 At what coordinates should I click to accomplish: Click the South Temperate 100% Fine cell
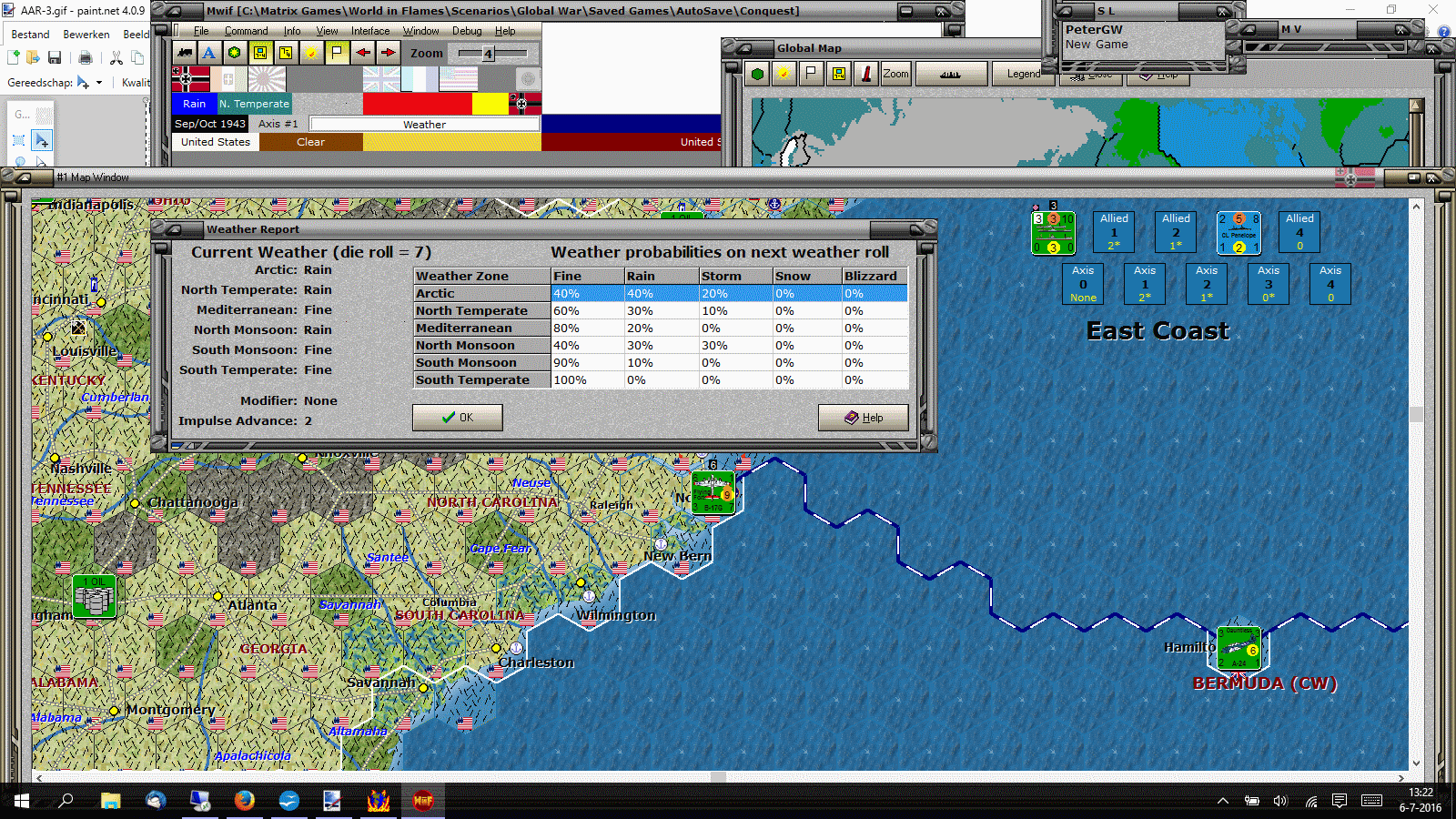tap(587, 380)
